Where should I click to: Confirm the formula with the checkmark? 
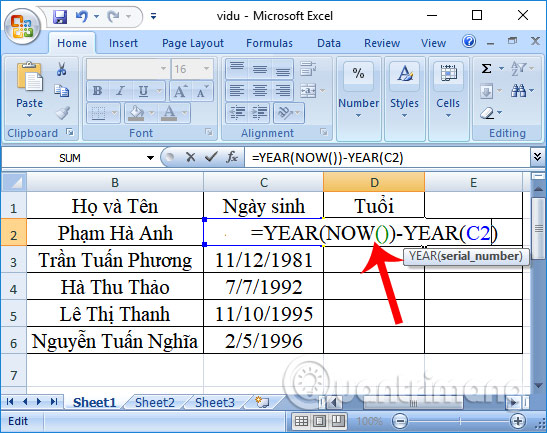click(211, 157)
